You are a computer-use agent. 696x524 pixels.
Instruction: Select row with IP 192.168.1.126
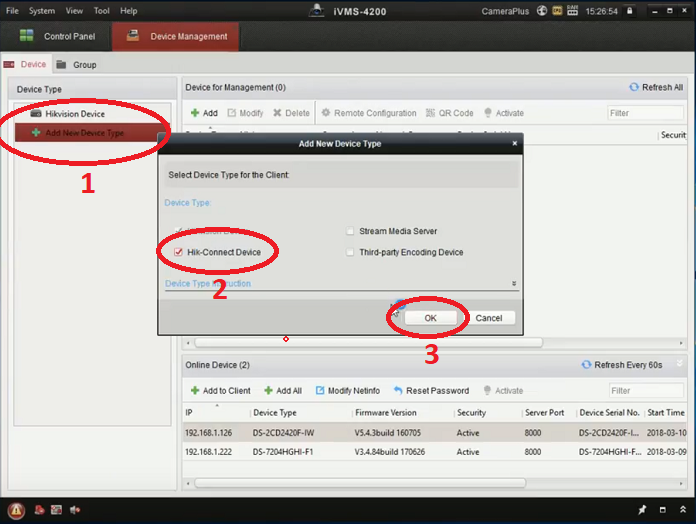(435, 433)
